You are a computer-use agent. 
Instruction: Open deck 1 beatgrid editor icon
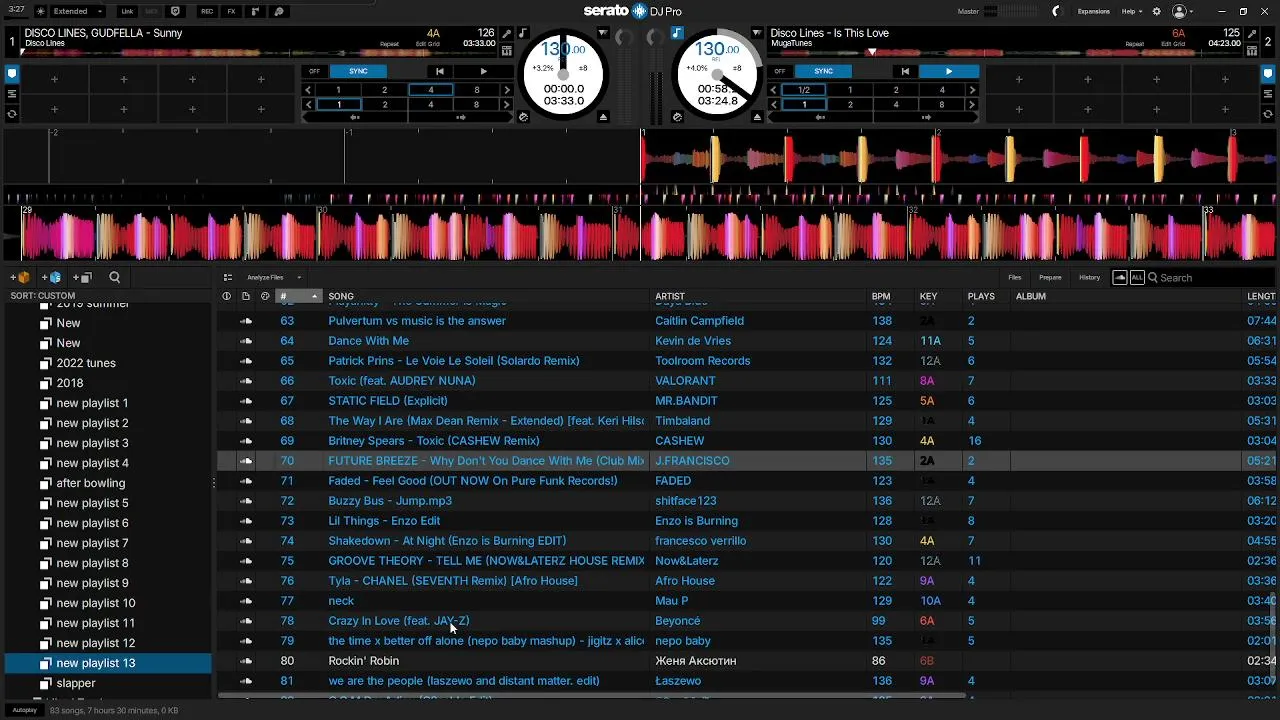point(507,50)
